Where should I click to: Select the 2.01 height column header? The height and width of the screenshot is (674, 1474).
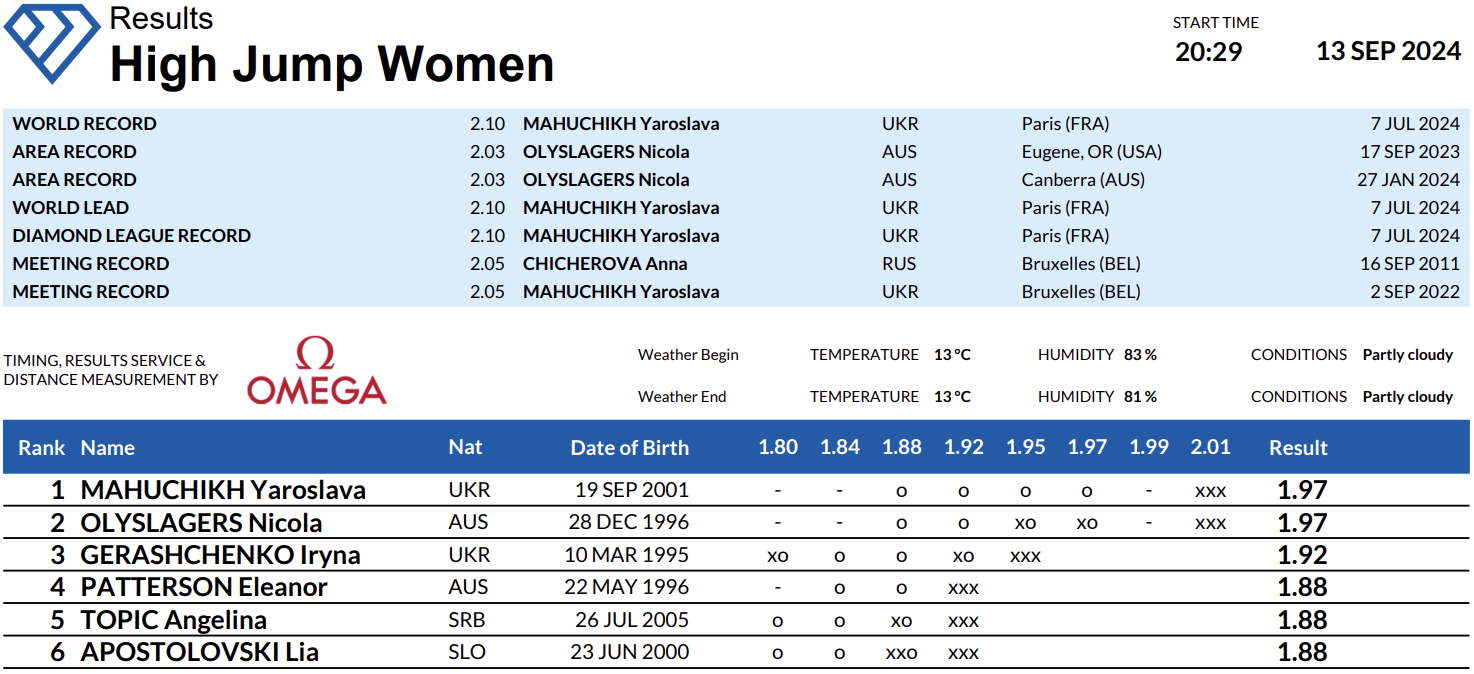coord(1210,447)
